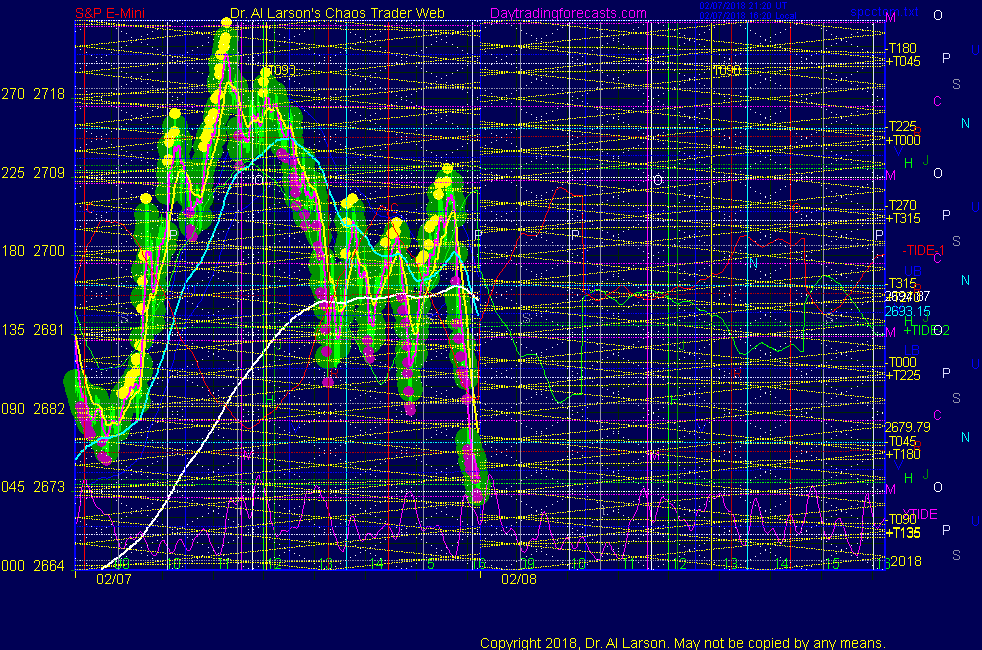This screenshot has height=650, width=982.
Task: Click the '02/07/2018 16:20 Local' timestamp
Action: (748, 16)
